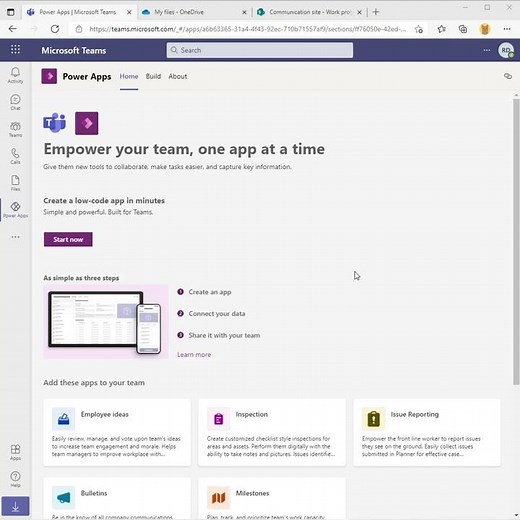The height and width of the screenshot is (520, 520).
Task: Open browser tab actions menu icon
Action: coord(11,12)
